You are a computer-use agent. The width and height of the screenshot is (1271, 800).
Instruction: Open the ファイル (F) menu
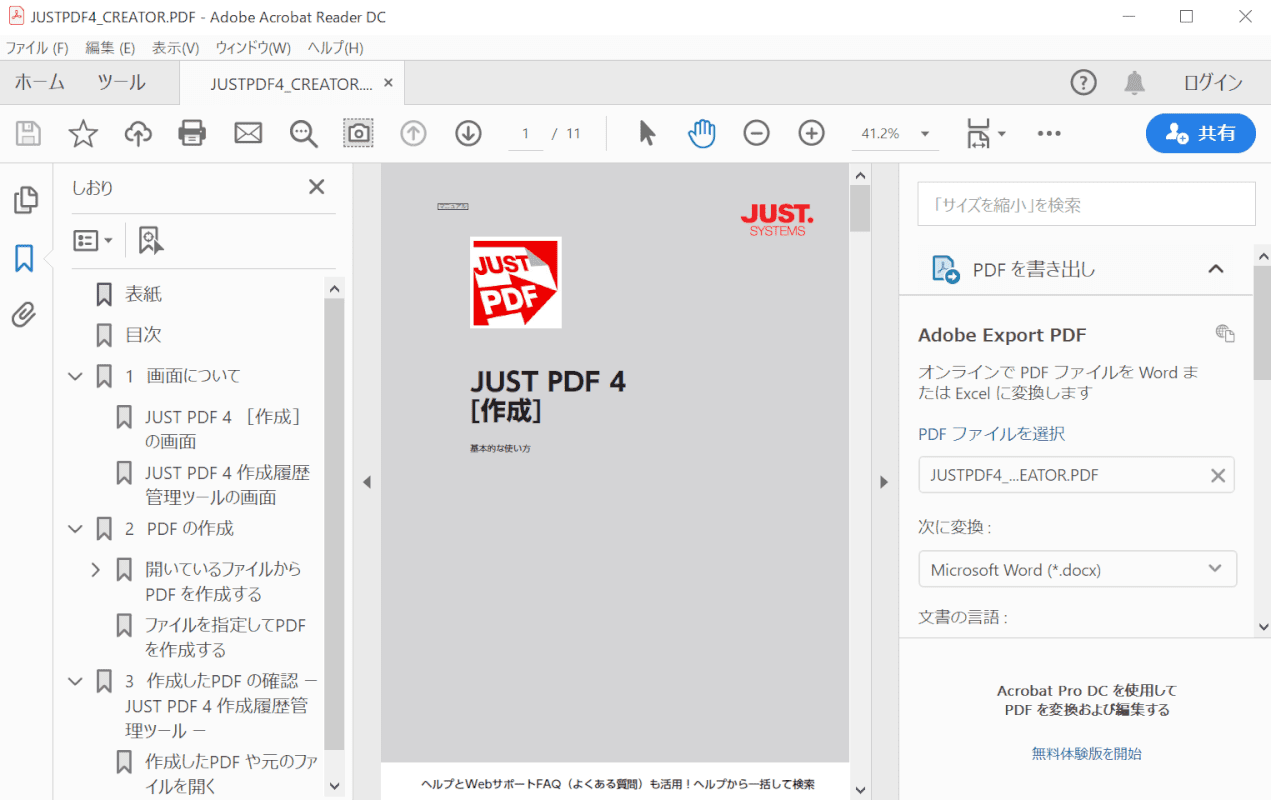pos(37,48)
